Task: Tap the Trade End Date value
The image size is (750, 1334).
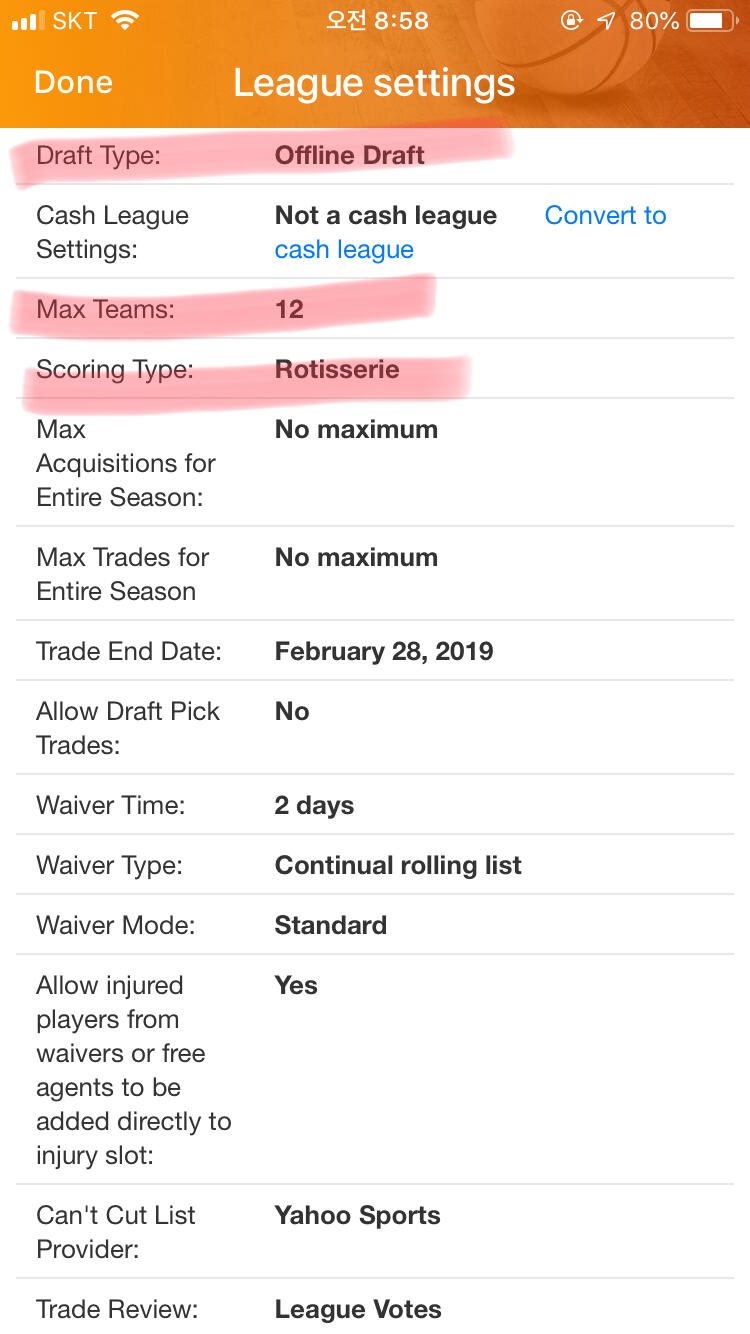Action: tap(384, 652)
